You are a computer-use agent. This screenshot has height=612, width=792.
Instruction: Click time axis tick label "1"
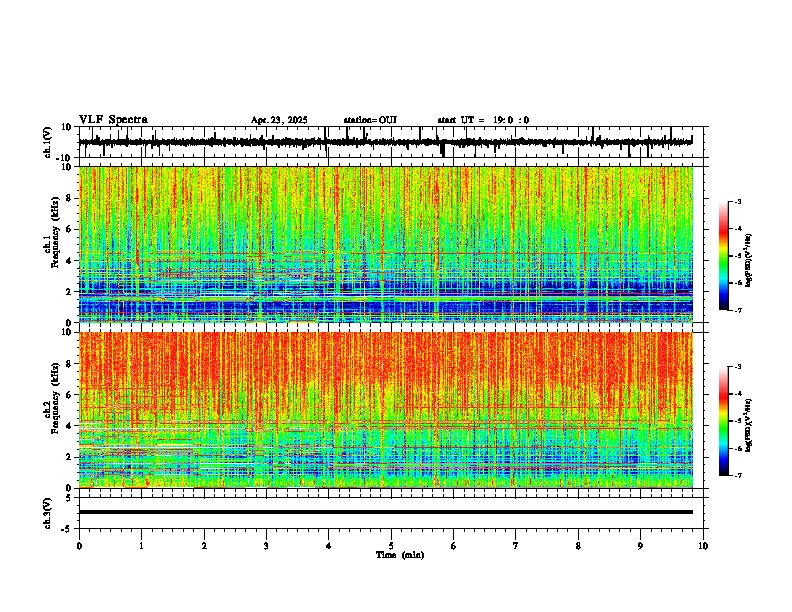pos(141,546)
